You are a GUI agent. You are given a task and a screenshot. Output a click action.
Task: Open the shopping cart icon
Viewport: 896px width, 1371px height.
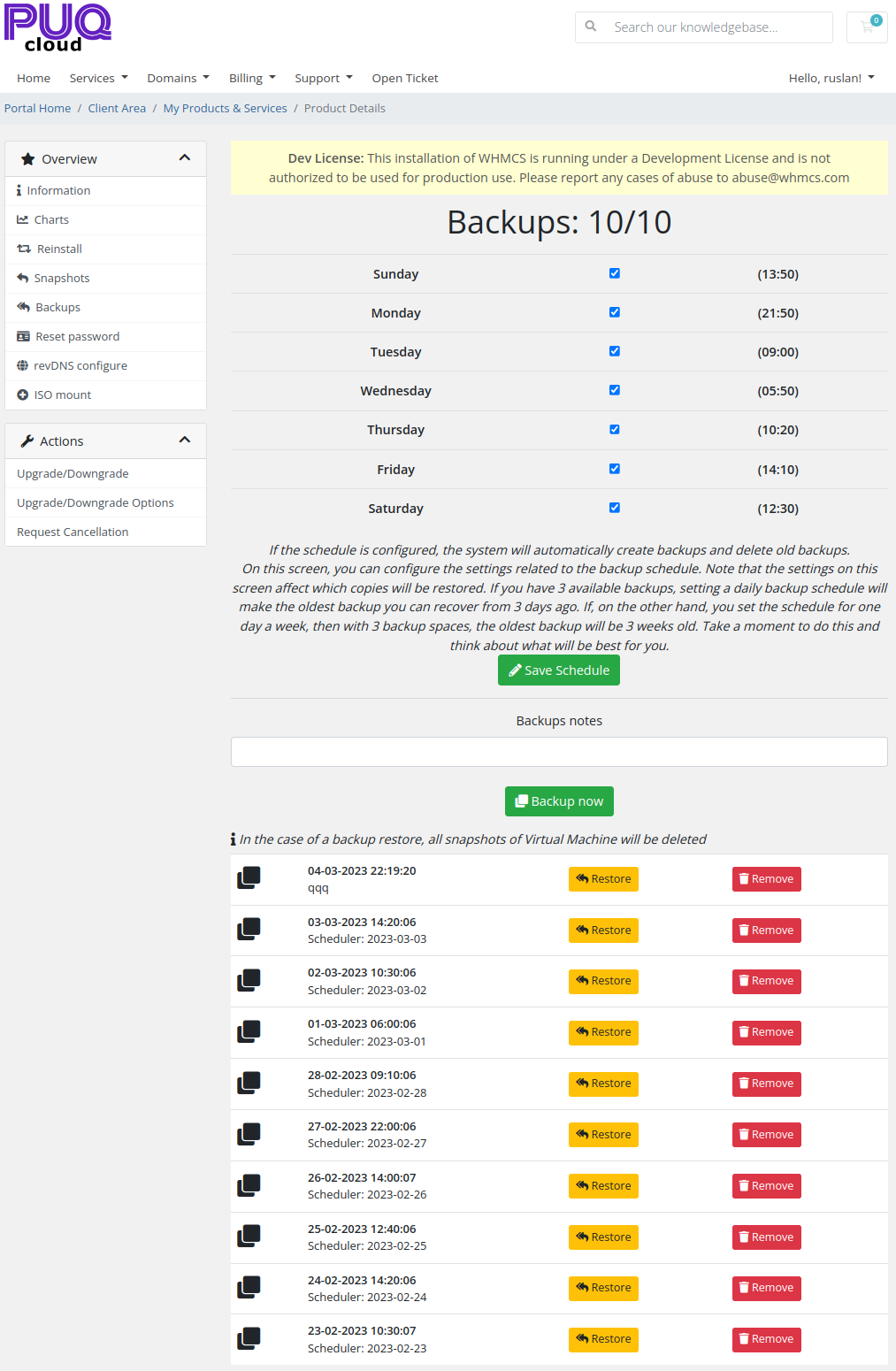point(867,27)
